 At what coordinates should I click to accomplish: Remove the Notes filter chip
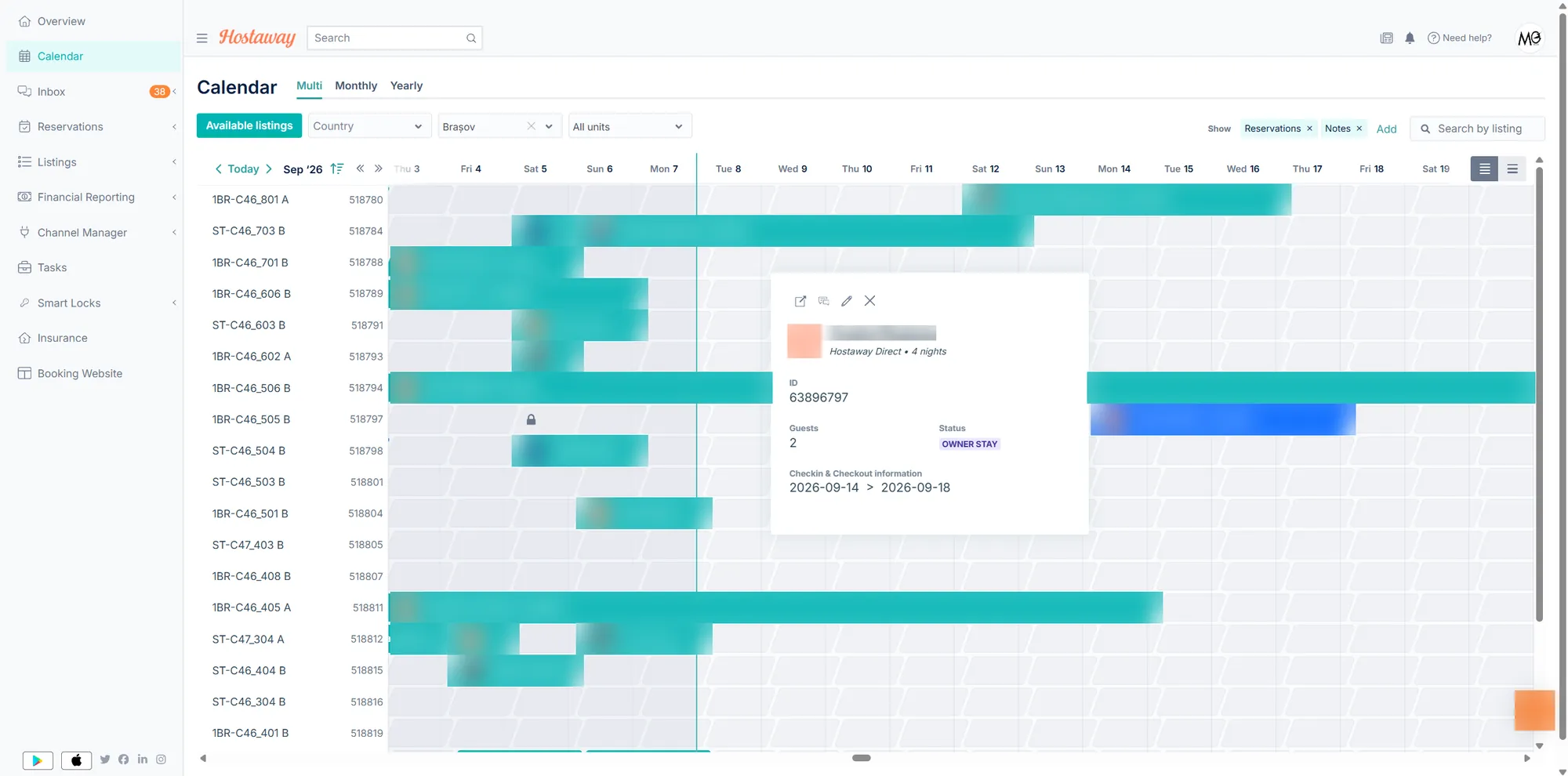click(1359, 129)
